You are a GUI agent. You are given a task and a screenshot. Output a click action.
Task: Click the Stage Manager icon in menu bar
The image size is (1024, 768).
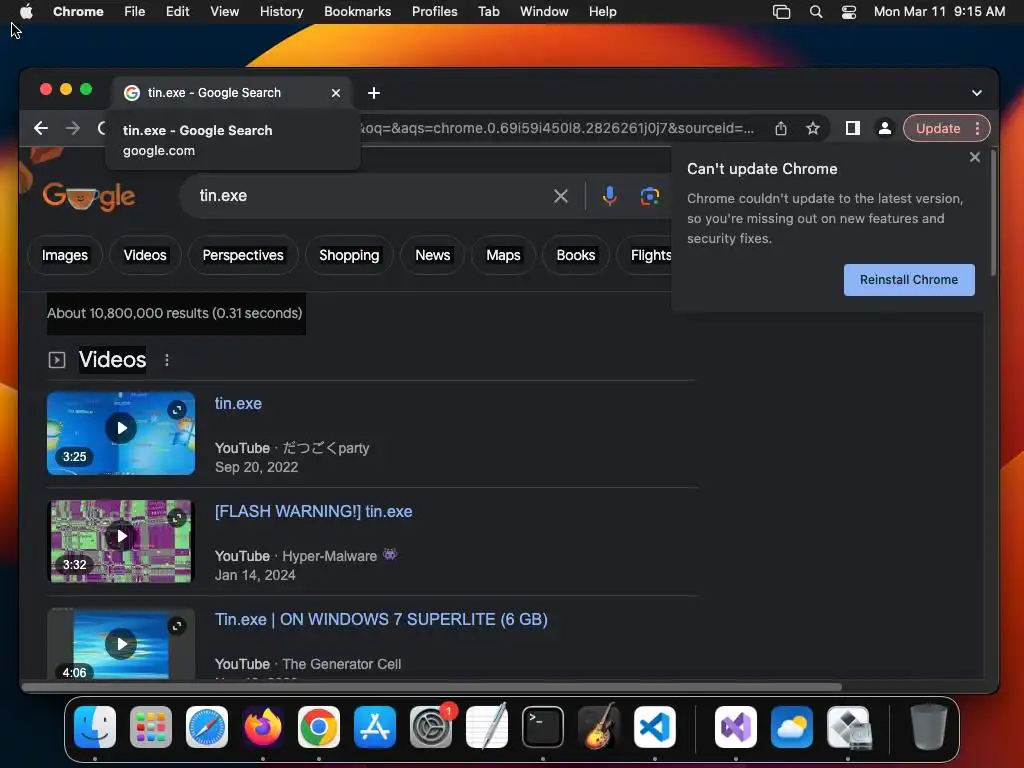pos(781,12)
